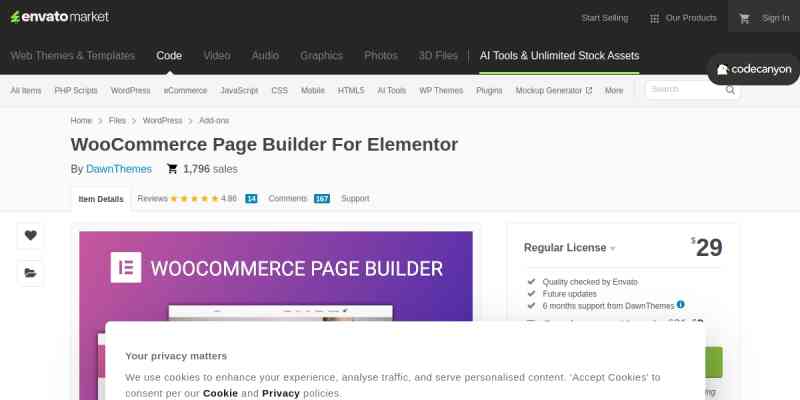Switch to the Reviews tab

coord(152,199)
